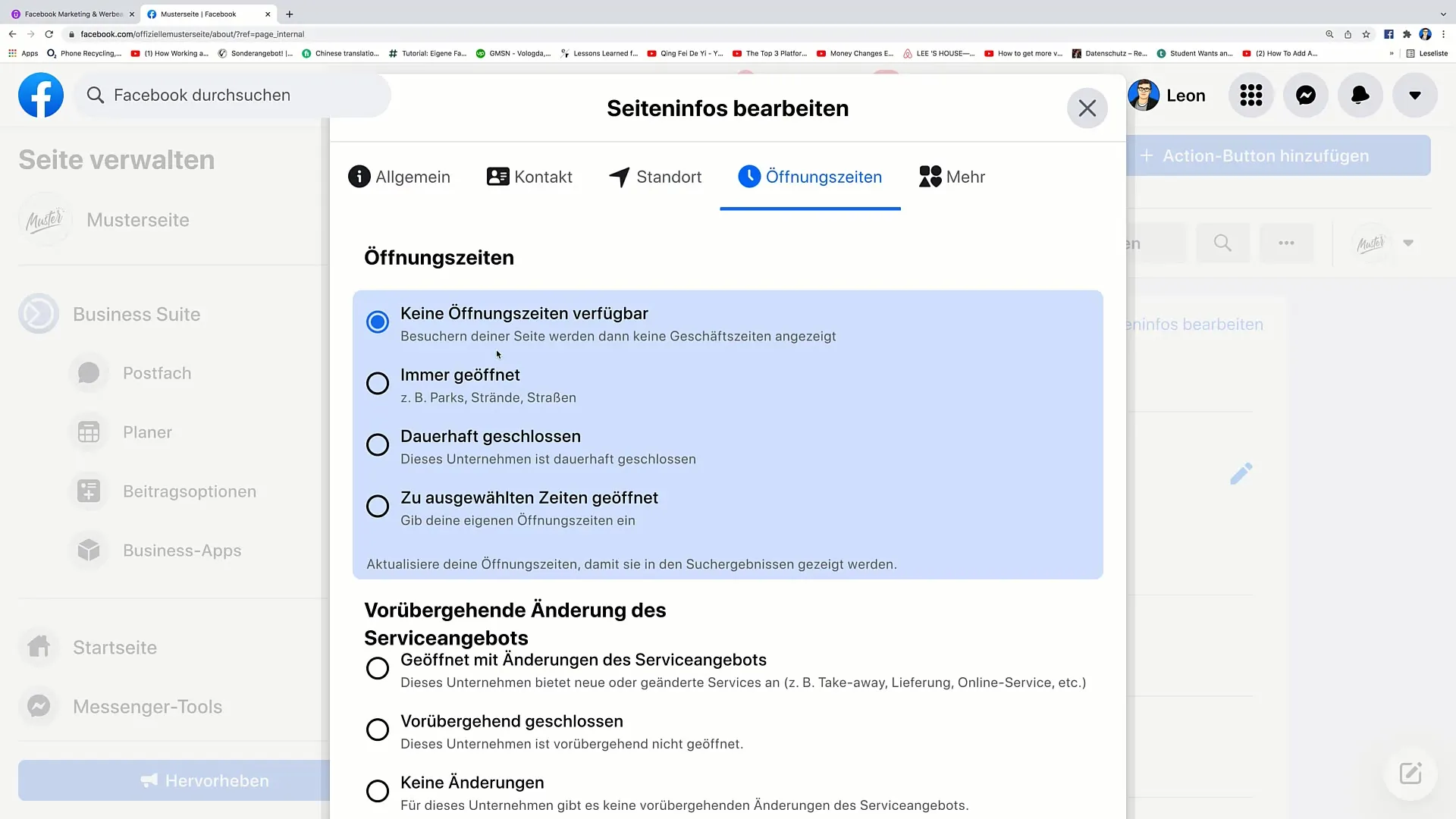Open Beitragsoptionen panel
This screenshot has width=1456, height=819.
(189, 491)
